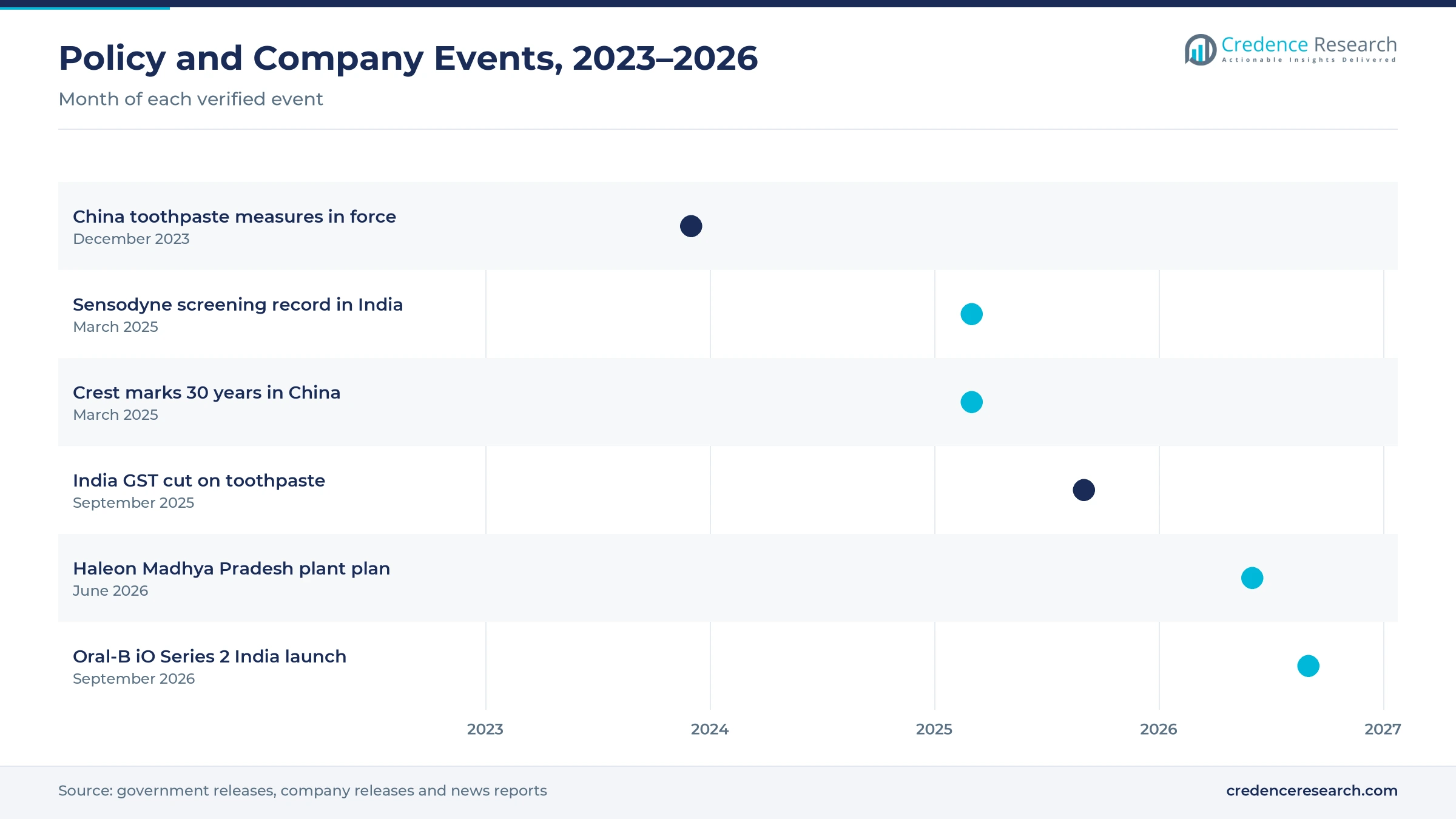
Task: Select the Crest 30 years marker dot
Action: (x=971, y=402)
